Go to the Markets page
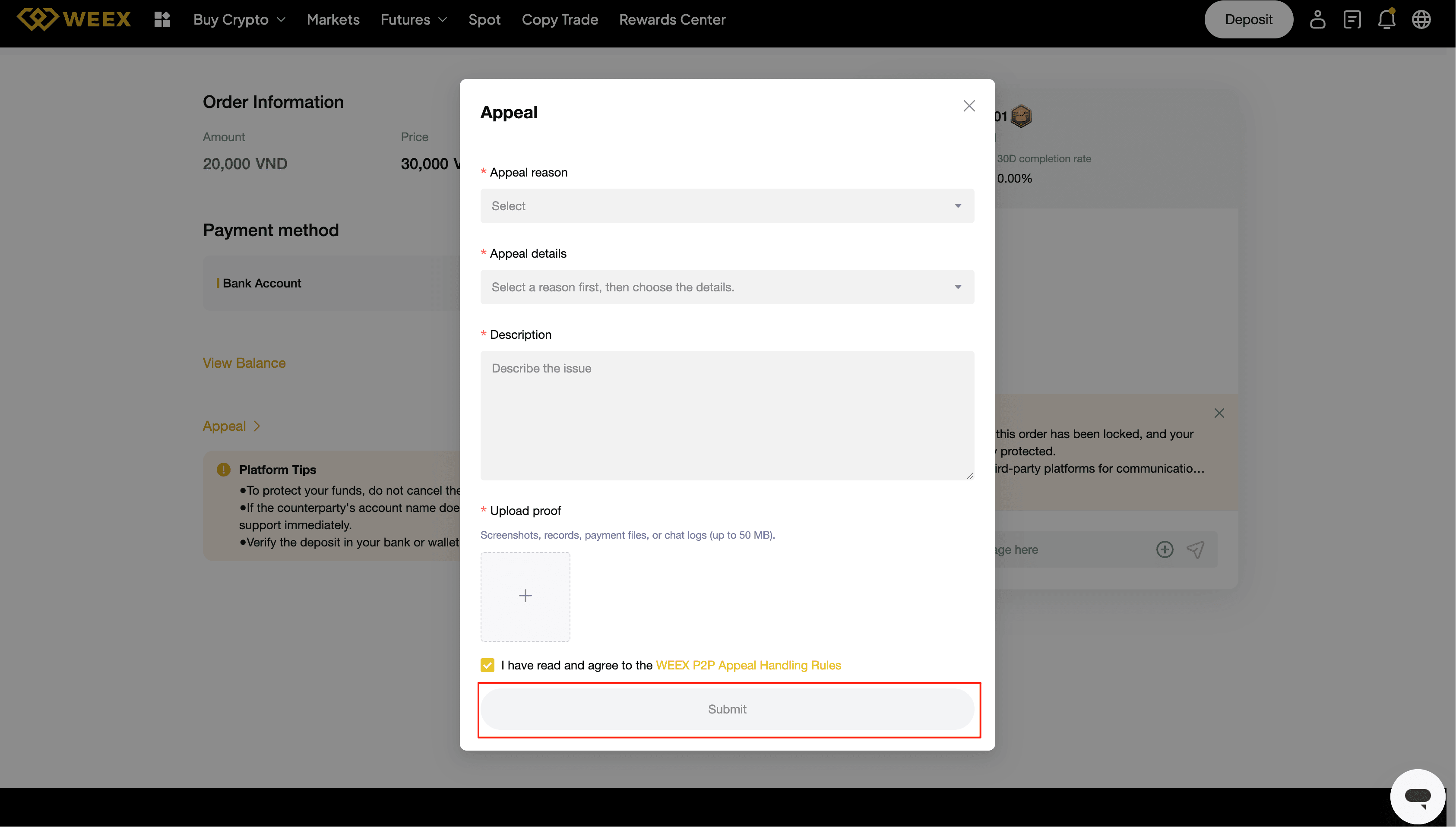The image size is (1456, 827). (333, 19)
